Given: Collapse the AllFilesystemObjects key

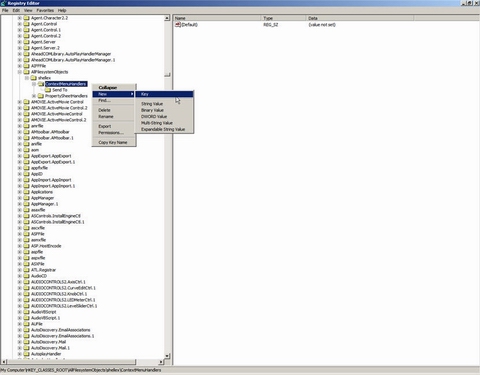Looking at the screenshot, I should pyautogui.click(x=19, y=72).
